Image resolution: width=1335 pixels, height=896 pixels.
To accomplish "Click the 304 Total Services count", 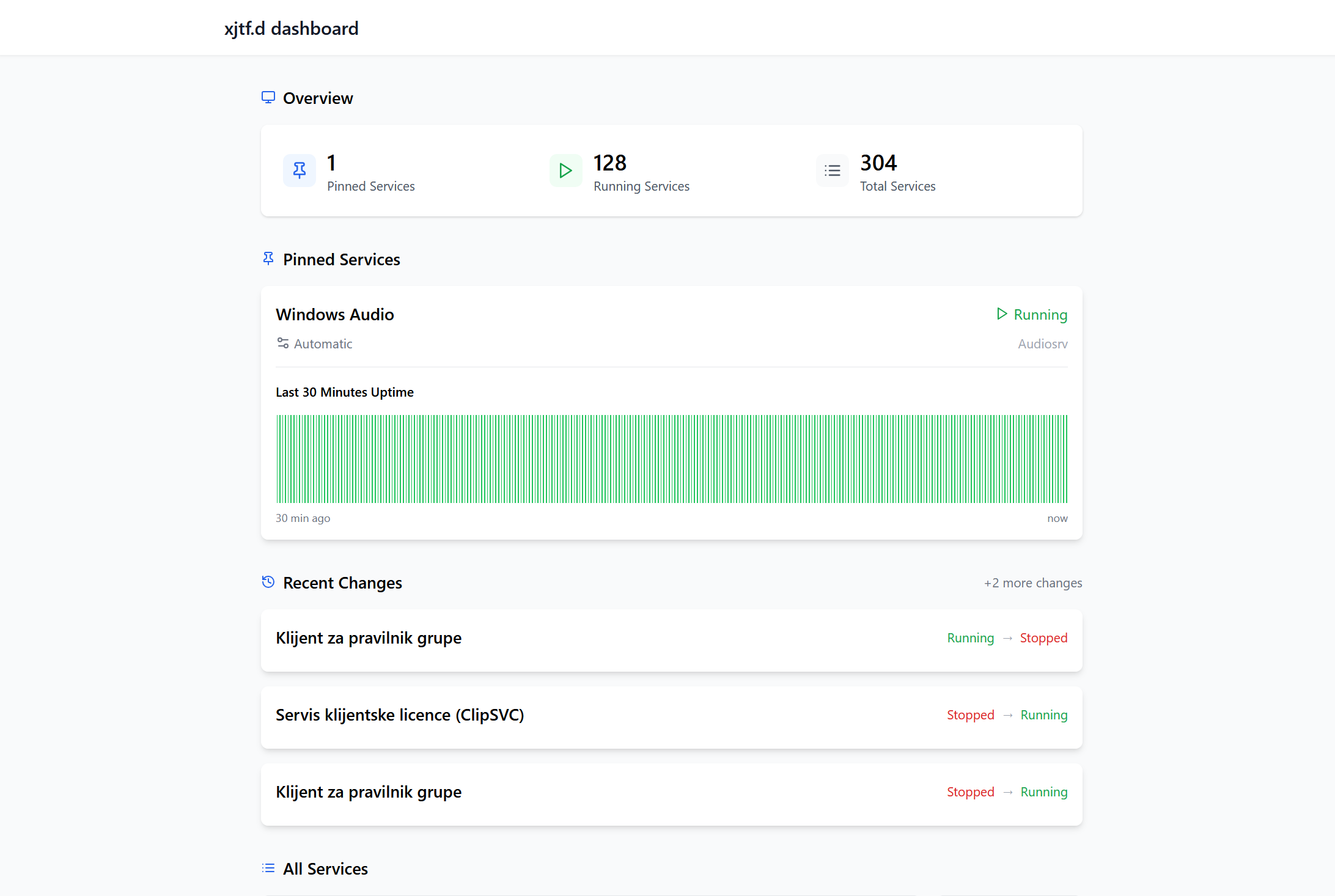I will [878, 163].
